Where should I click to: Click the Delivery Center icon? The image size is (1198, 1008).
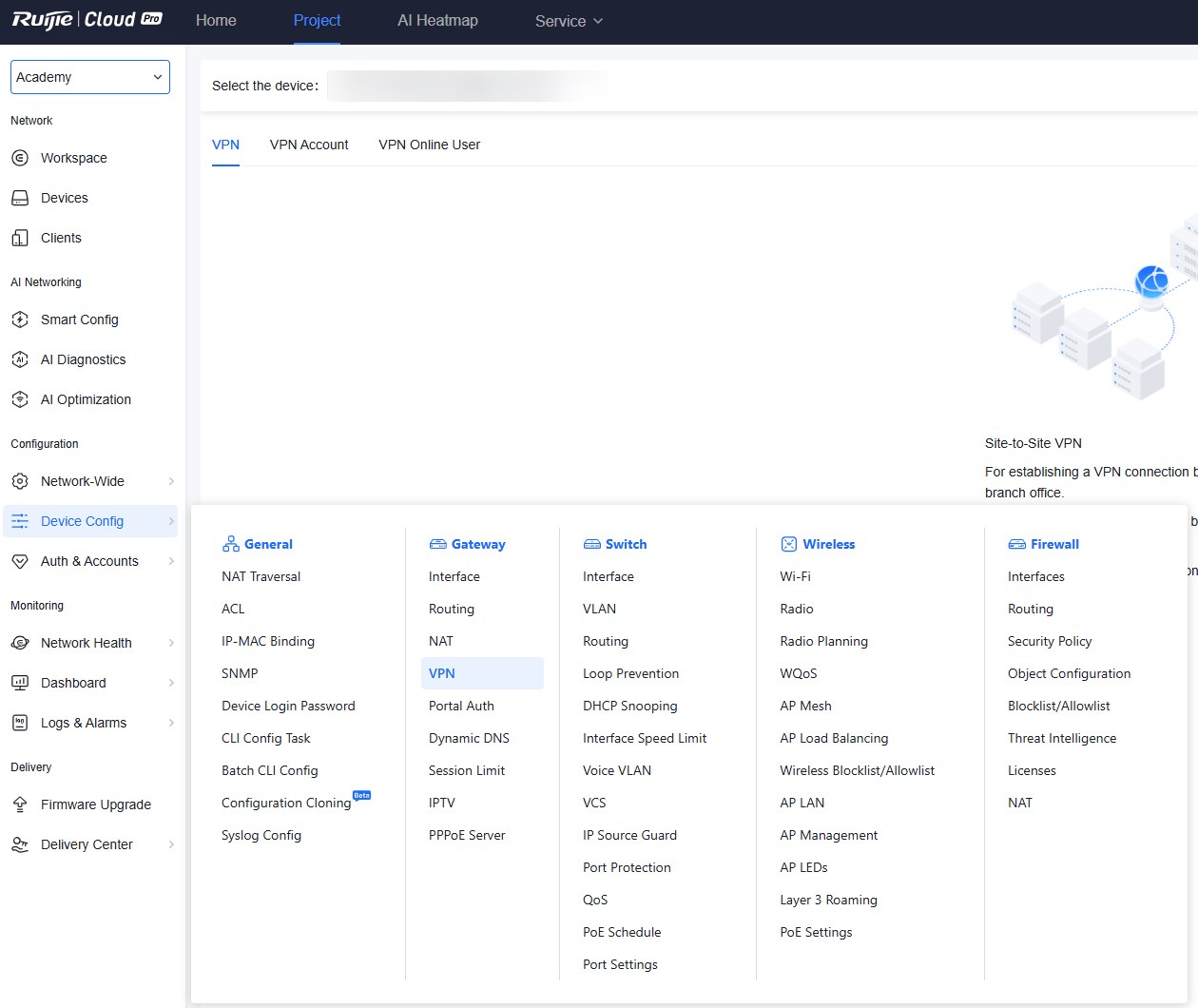[20, 844]
